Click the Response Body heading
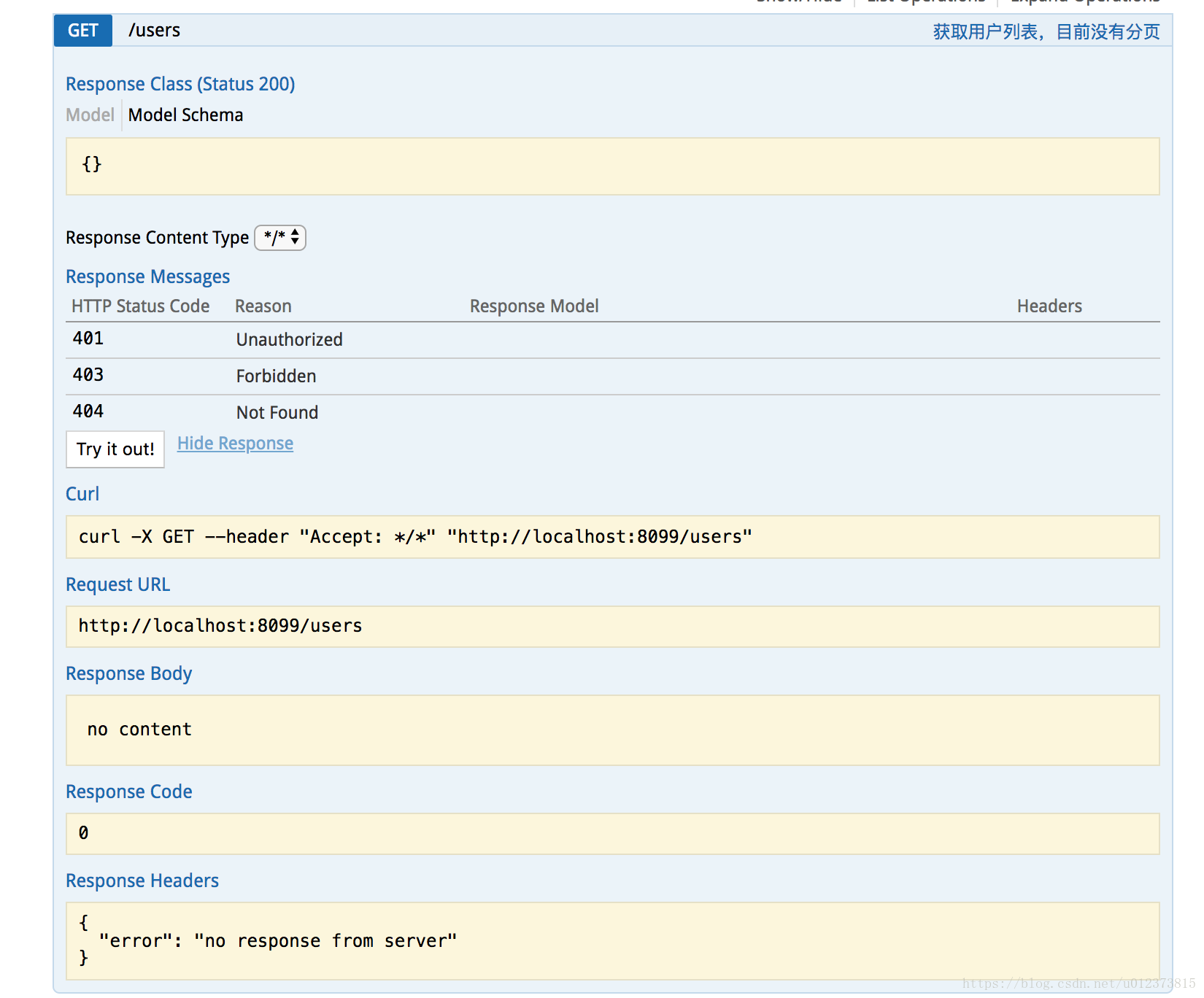The width and height of the screenshot is (1204, 998). [x=128, y=674]
